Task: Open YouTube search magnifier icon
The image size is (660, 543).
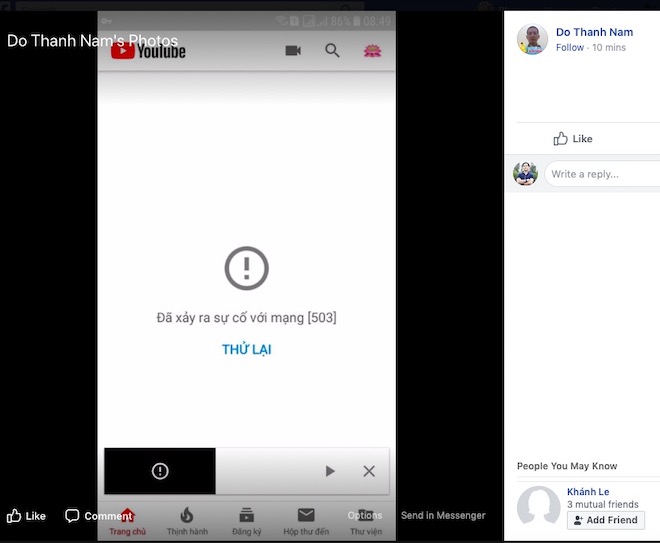Action: tap(332, 51)
